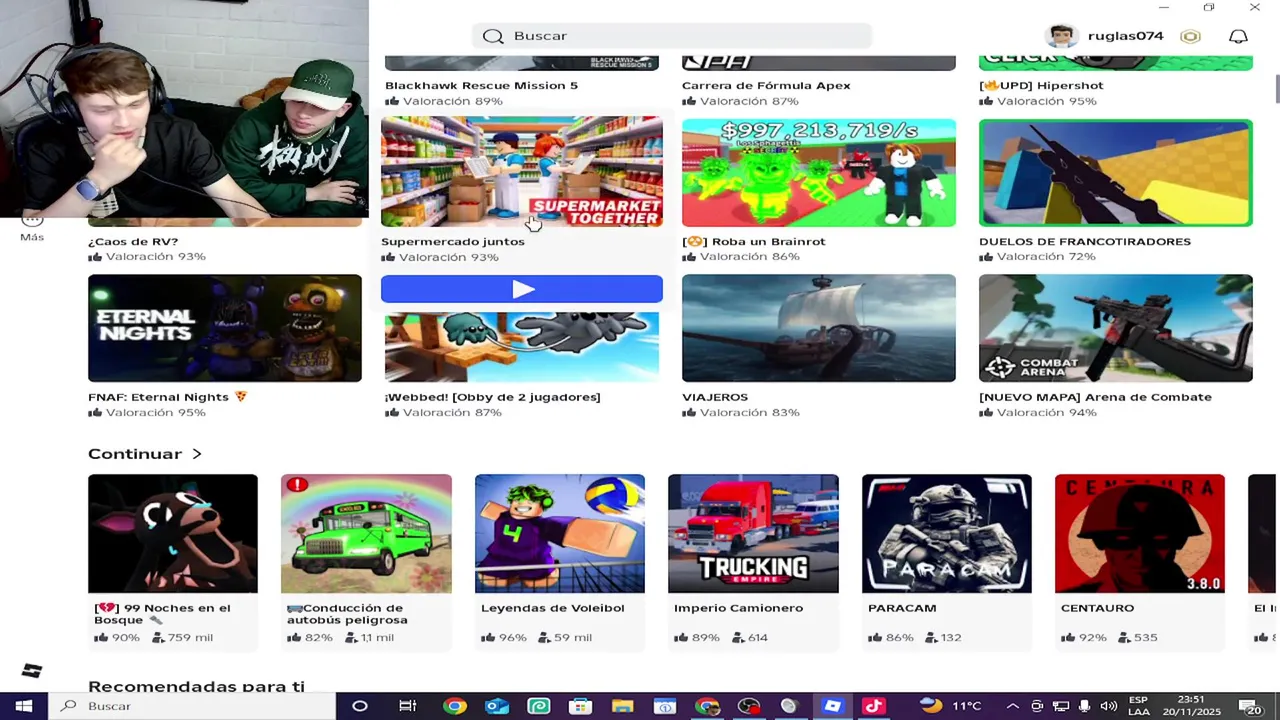Image resolution: width=1280 pixels, height=720 pixels.
Task: Click the search magnifier icon
Action: (x=493, y=36)
